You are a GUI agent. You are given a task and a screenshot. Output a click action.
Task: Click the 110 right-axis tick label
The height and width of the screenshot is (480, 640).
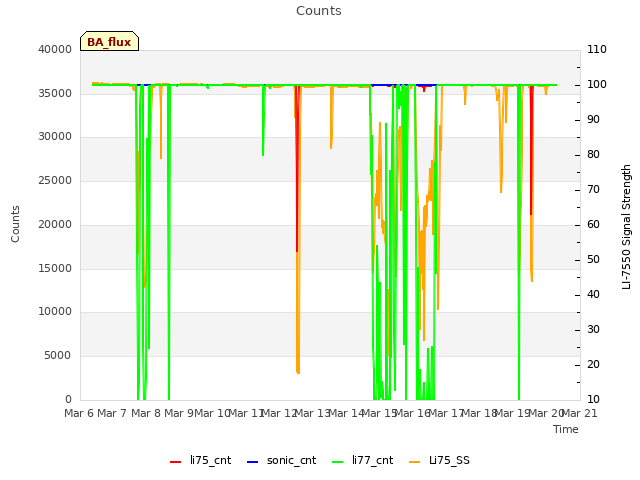click(x=597, y=49)
